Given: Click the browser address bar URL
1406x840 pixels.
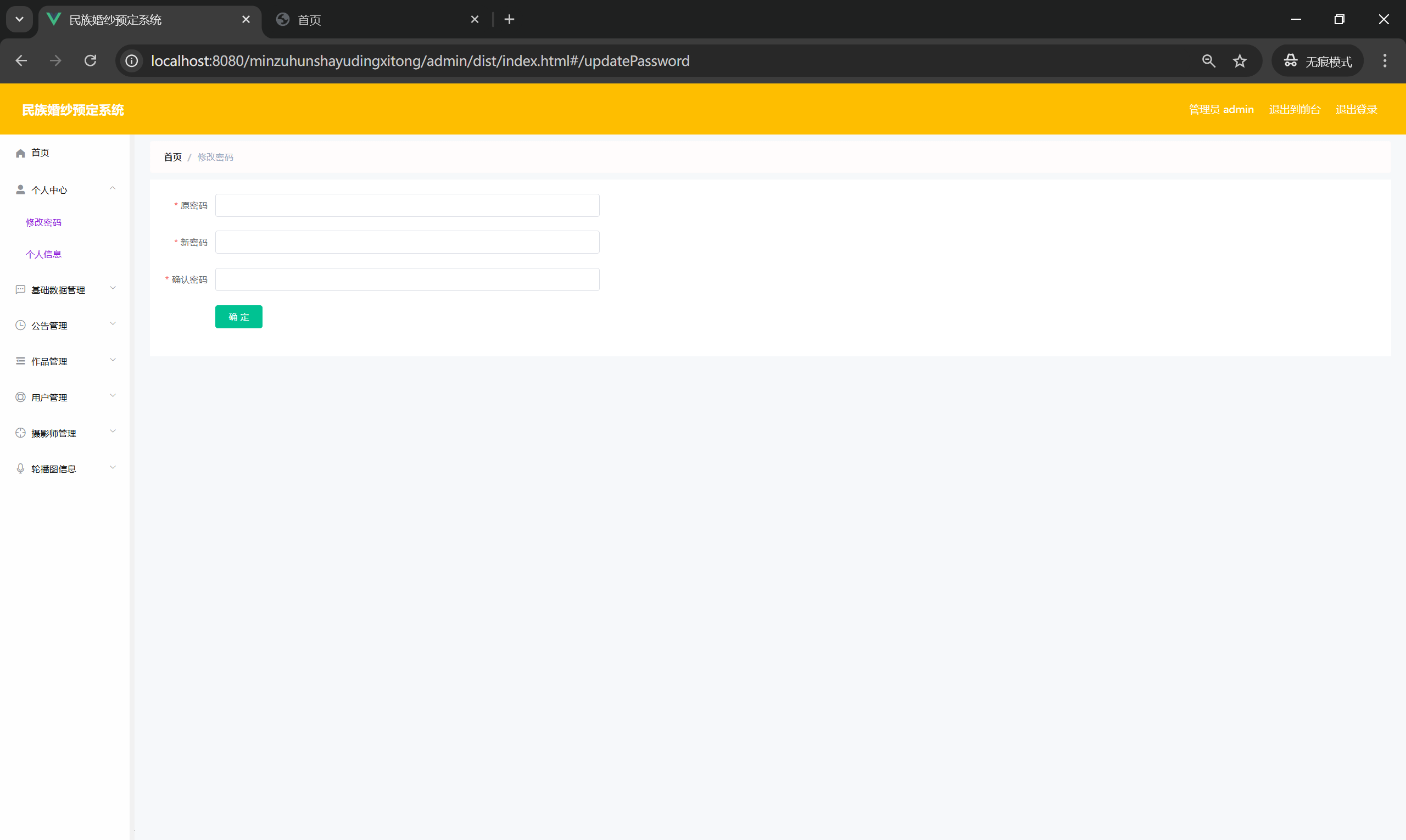Looking at the screenshot, I should [x=420, y=60].
